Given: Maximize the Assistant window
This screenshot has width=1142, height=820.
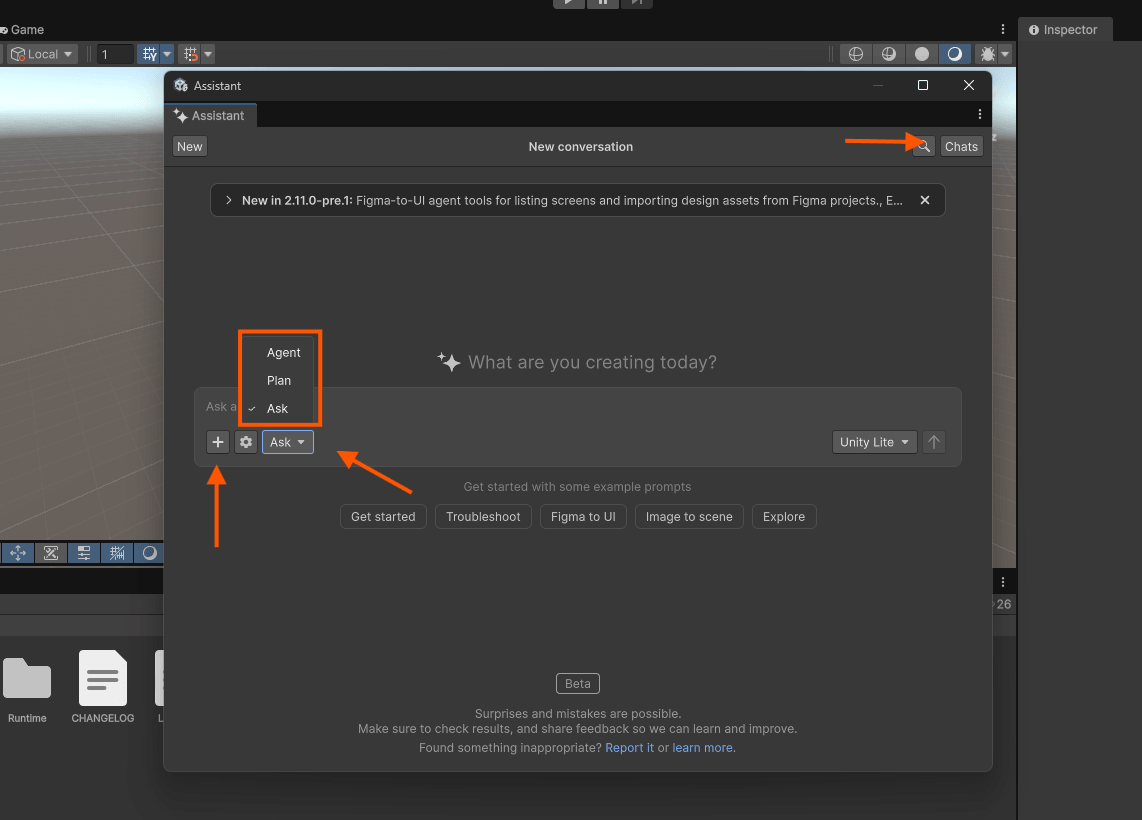Looking at the screenshot, I should [923, 85].
